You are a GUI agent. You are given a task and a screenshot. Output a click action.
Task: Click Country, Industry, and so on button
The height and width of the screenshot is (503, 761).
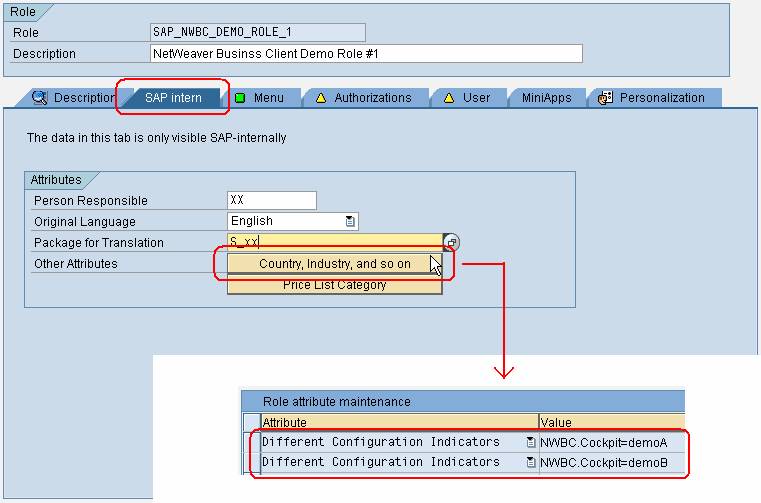click(x=335, y=264)
